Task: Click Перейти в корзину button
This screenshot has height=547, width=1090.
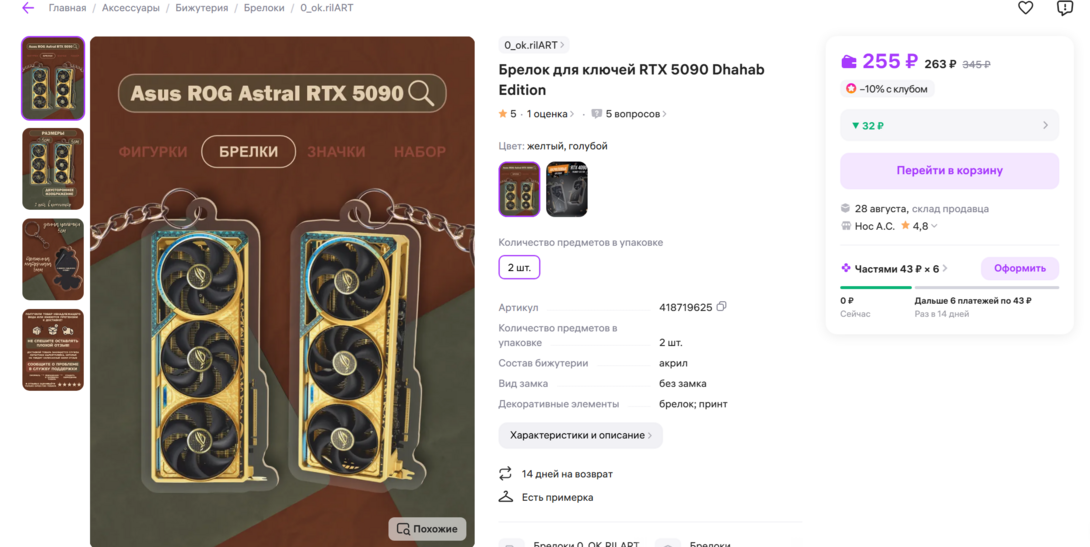Action: [950, 170]
